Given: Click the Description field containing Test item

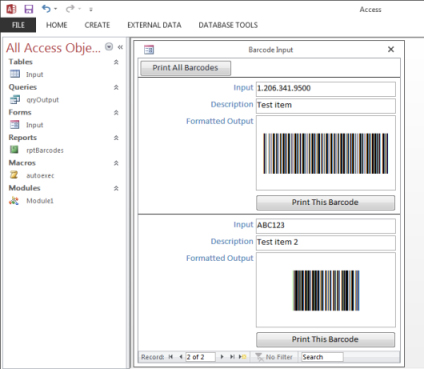Looking at the screenshot, I should coord(326,105).
